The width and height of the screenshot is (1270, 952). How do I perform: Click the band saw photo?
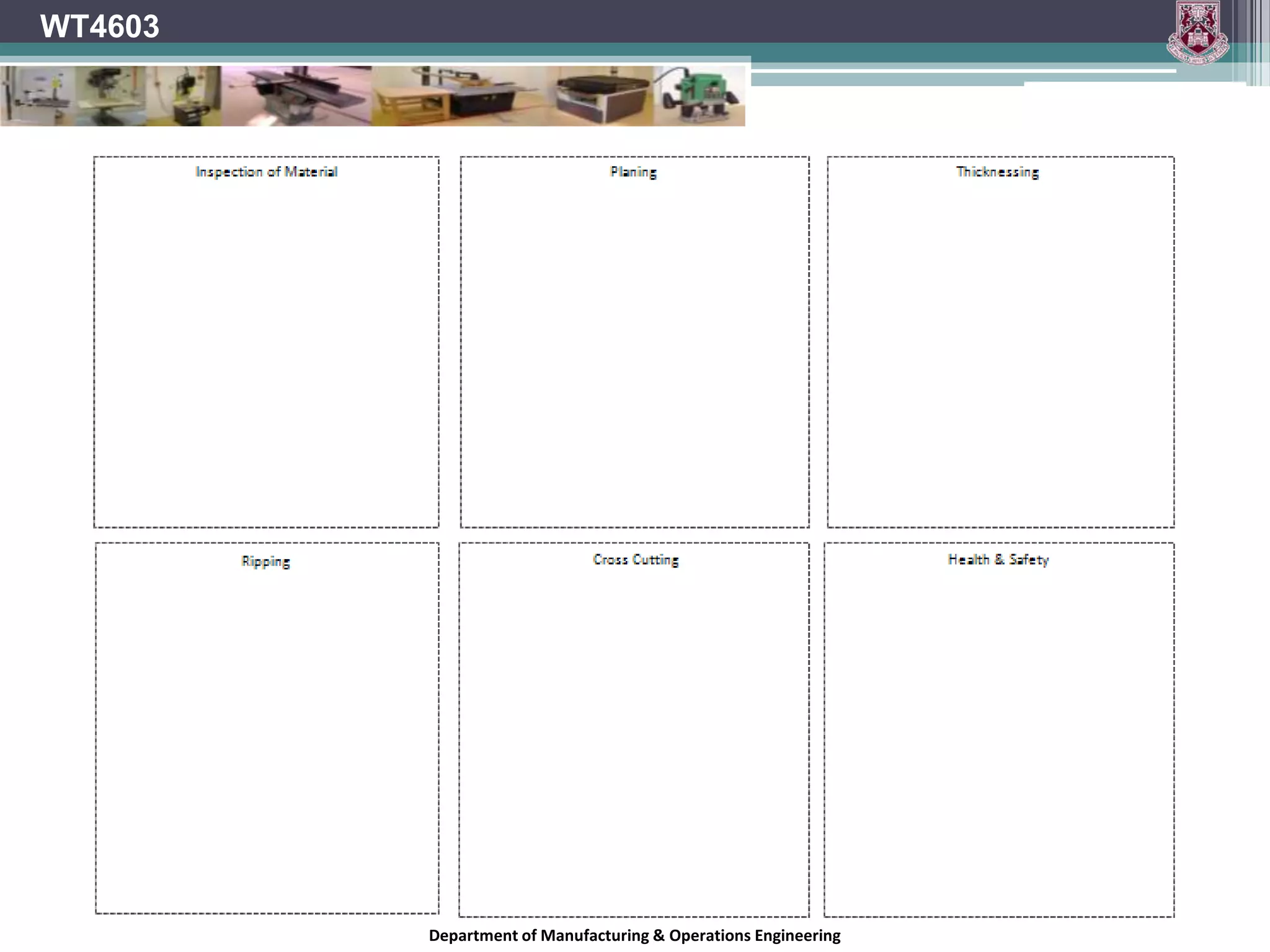[x=37, y=97]
